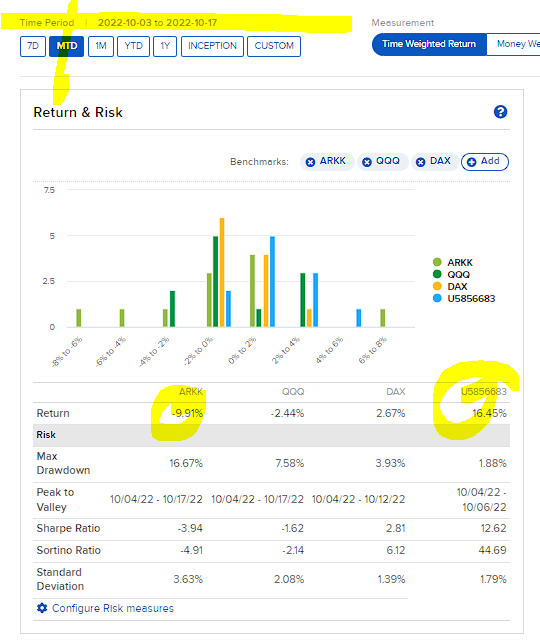Click the QQQ column header in table
540x641 pixels.
[x=293, y=392]
